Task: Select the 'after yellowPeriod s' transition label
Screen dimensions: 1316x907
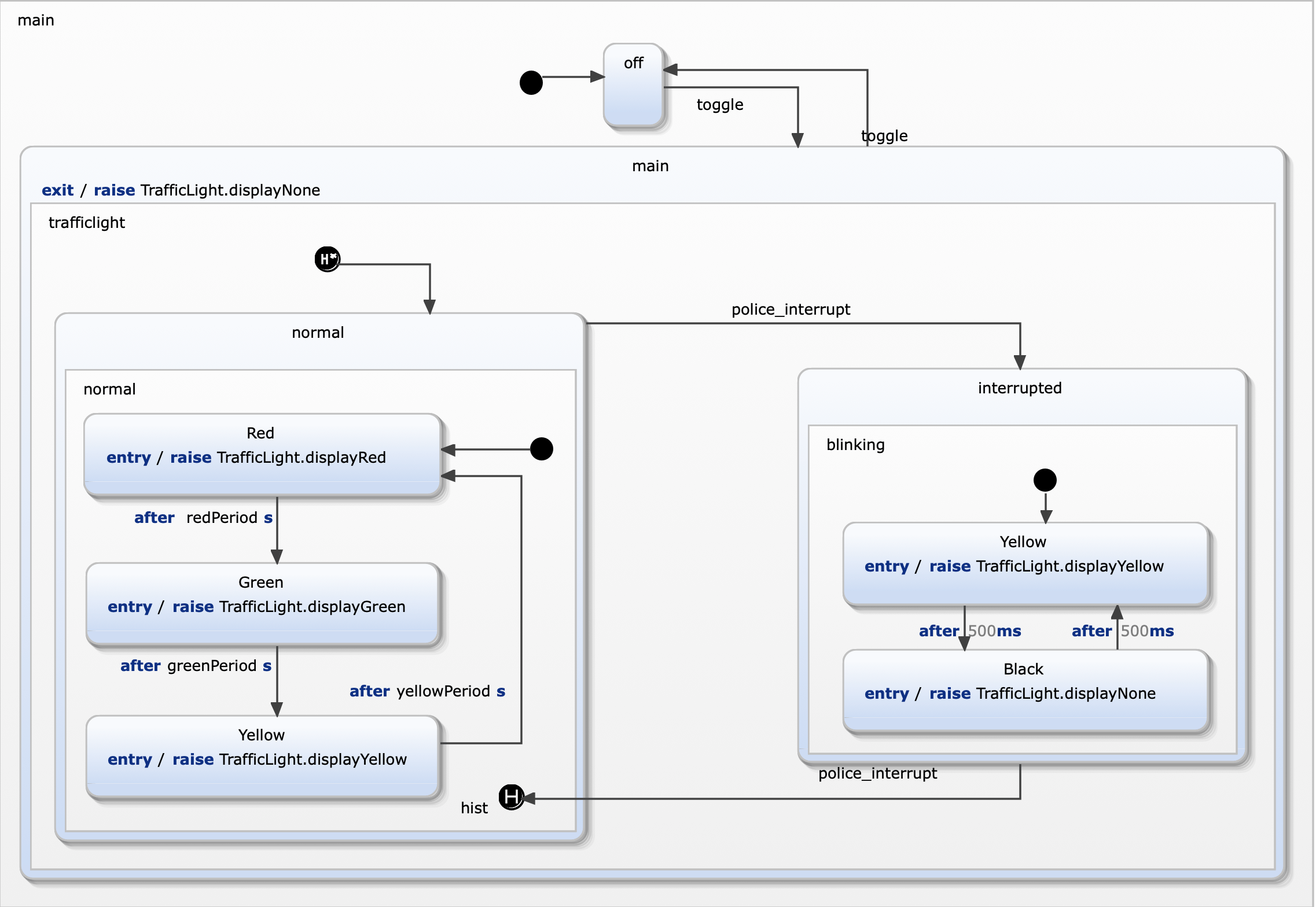Action: pos(427,691)
